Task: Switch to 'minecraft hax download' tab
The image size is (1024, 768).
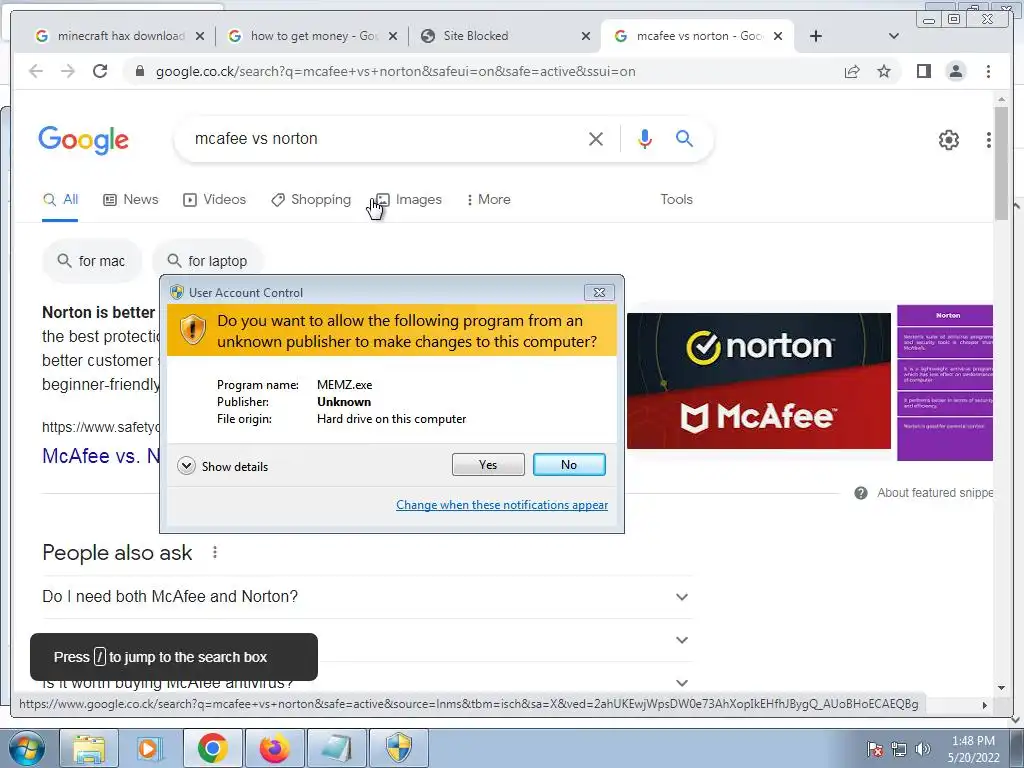Action: [120, 36]
